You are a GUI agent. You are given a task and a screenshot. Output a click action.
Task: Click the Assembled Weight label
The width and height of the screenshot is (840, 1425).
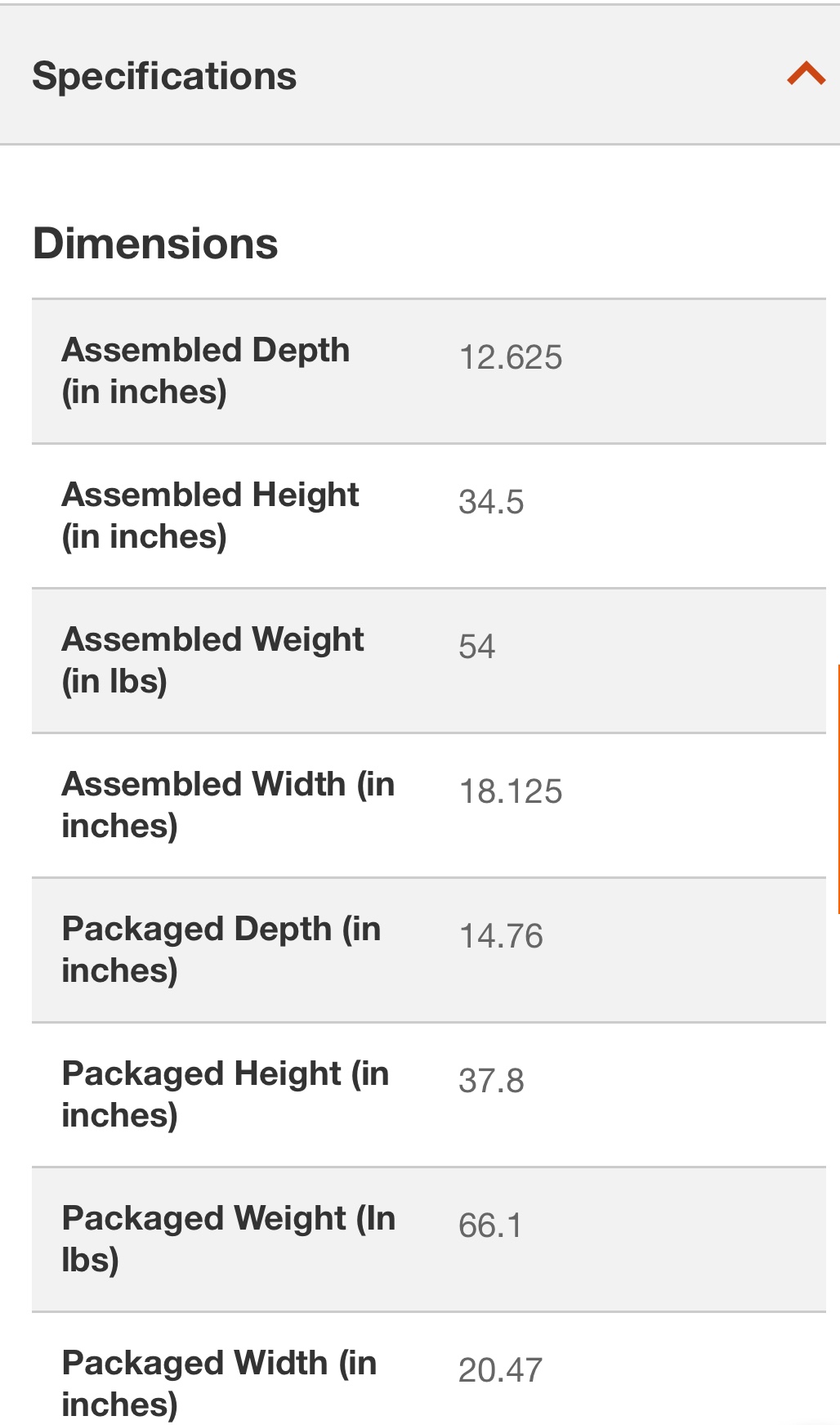point(213,660)
